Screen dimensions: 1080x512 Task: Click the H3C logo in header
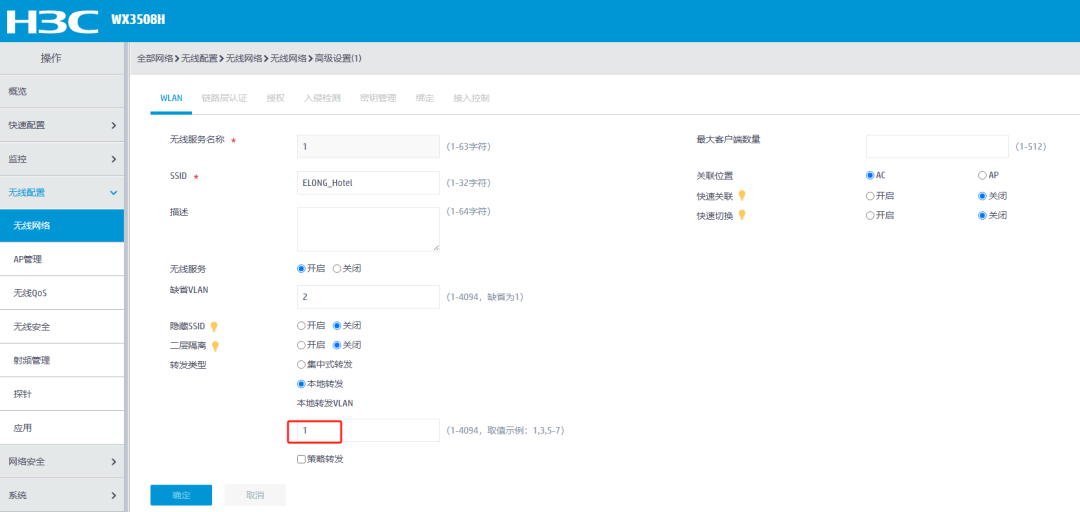[x=54, y=20]
